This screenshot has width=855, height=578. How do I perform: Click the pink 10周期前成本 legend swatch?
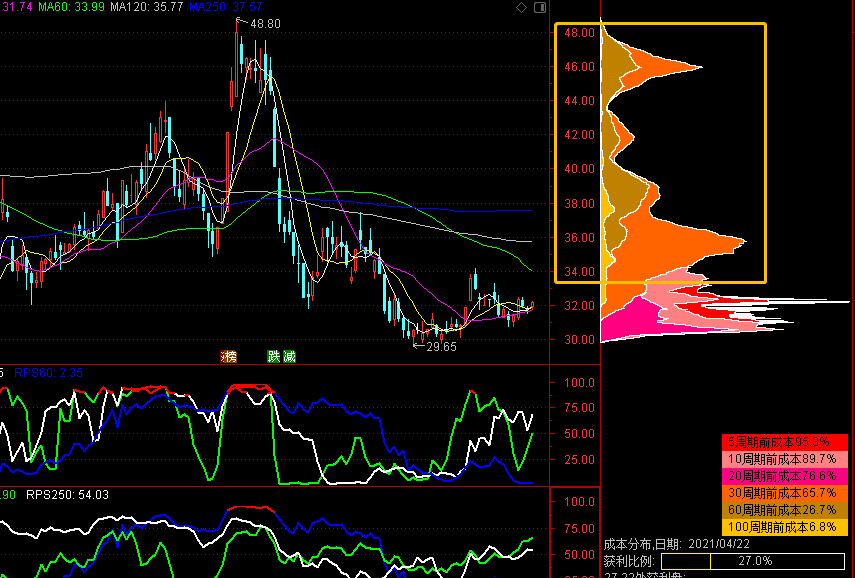[784, 458]
